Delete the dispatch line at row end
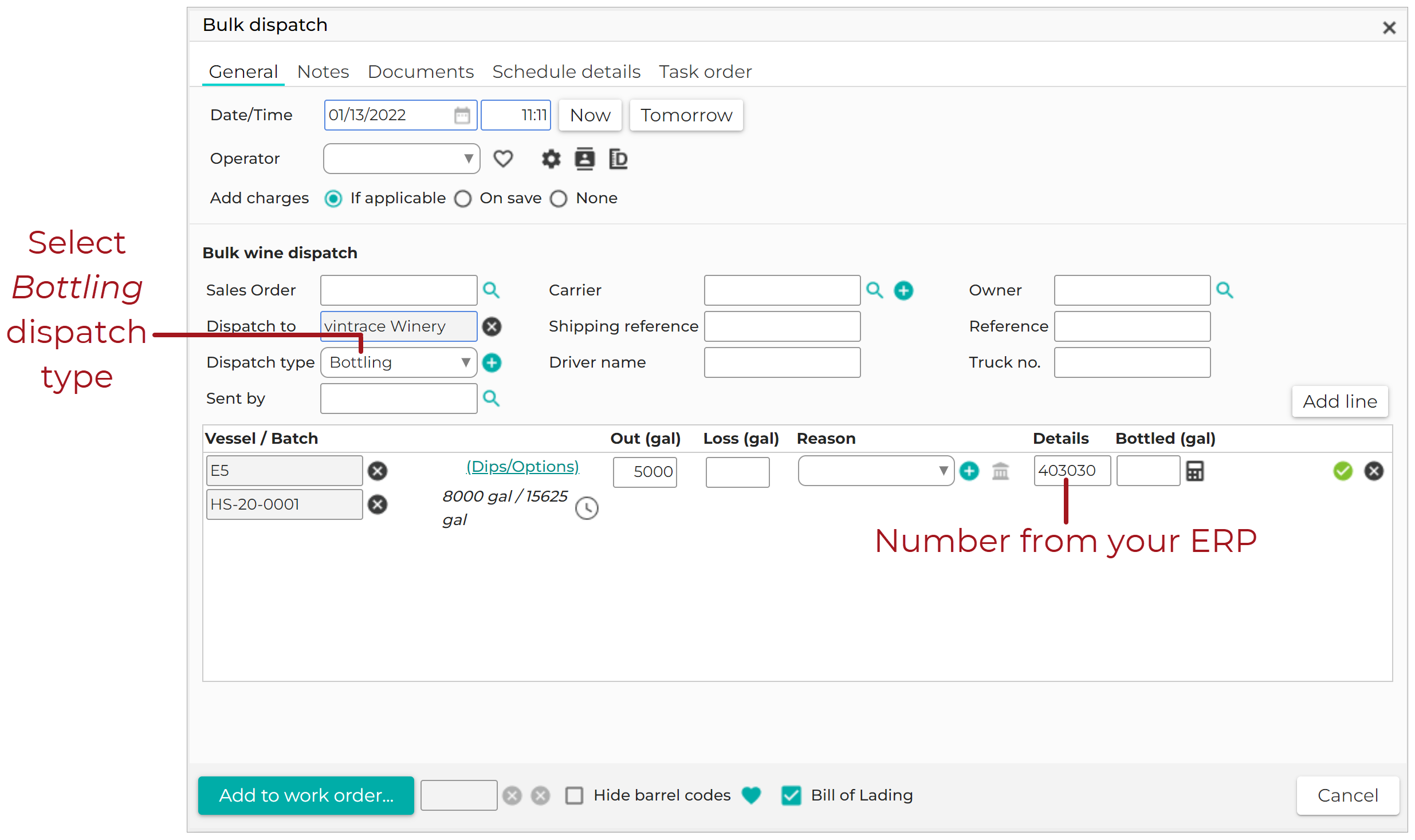 pyautogui.click(x=1373, y=471)
